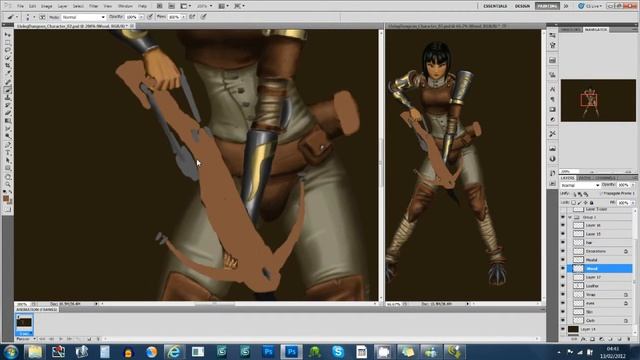
Task: Open the brush Opacity slider arrow
Action: (x=142, y=17)
